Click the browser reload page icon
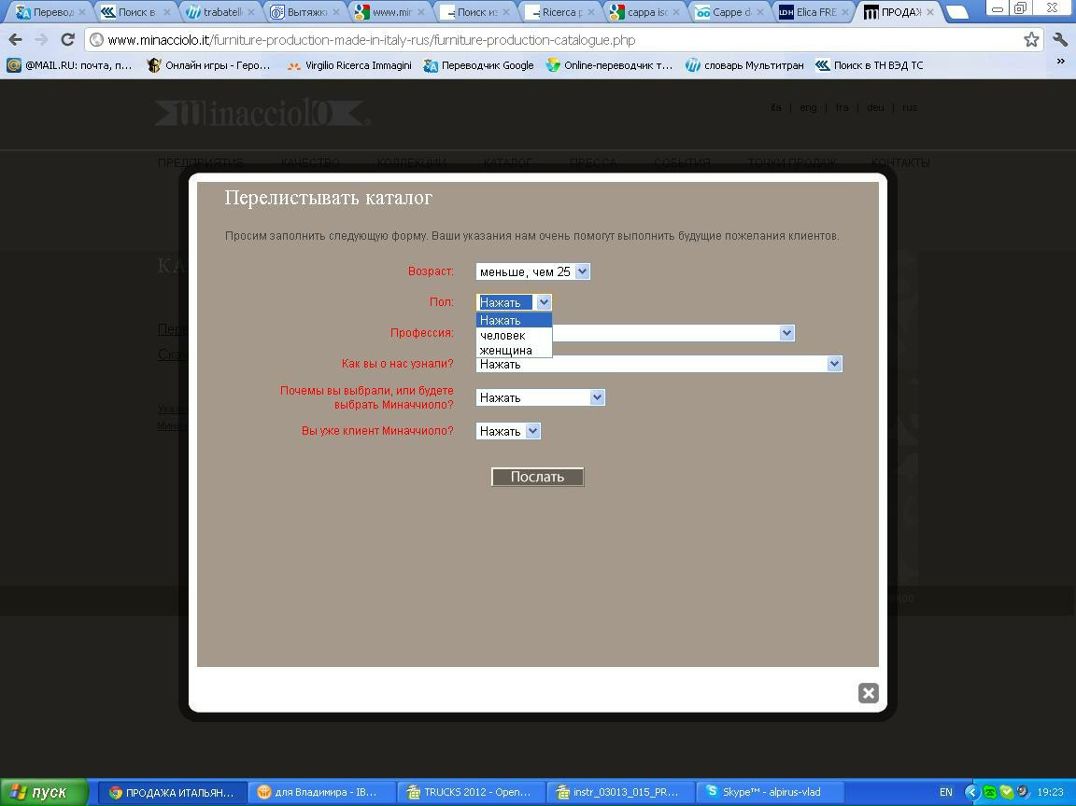The width and height of the screenshot is (1076, 806). (68, 40)
